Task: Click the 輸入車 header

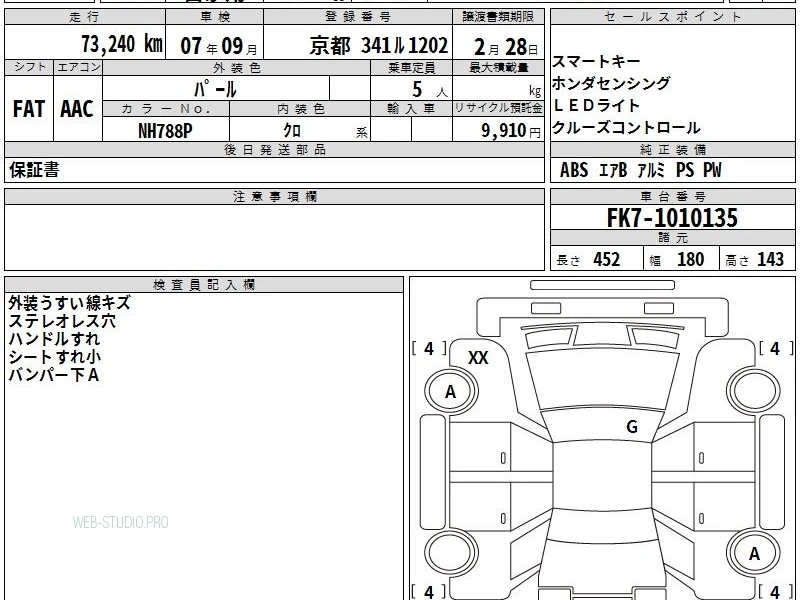Action: pos(411,109)
